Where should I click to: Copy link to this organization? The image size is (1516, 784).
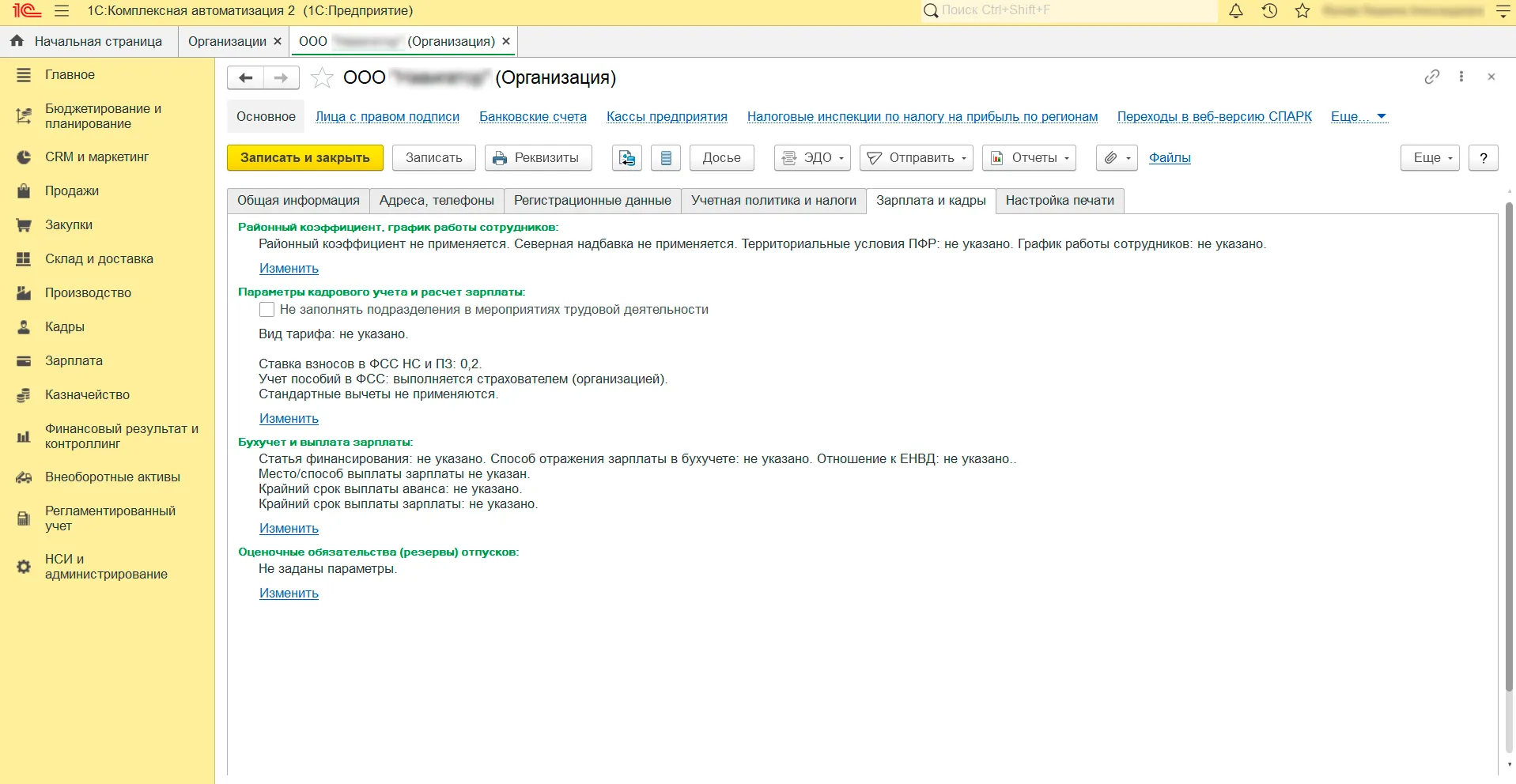1431,77
